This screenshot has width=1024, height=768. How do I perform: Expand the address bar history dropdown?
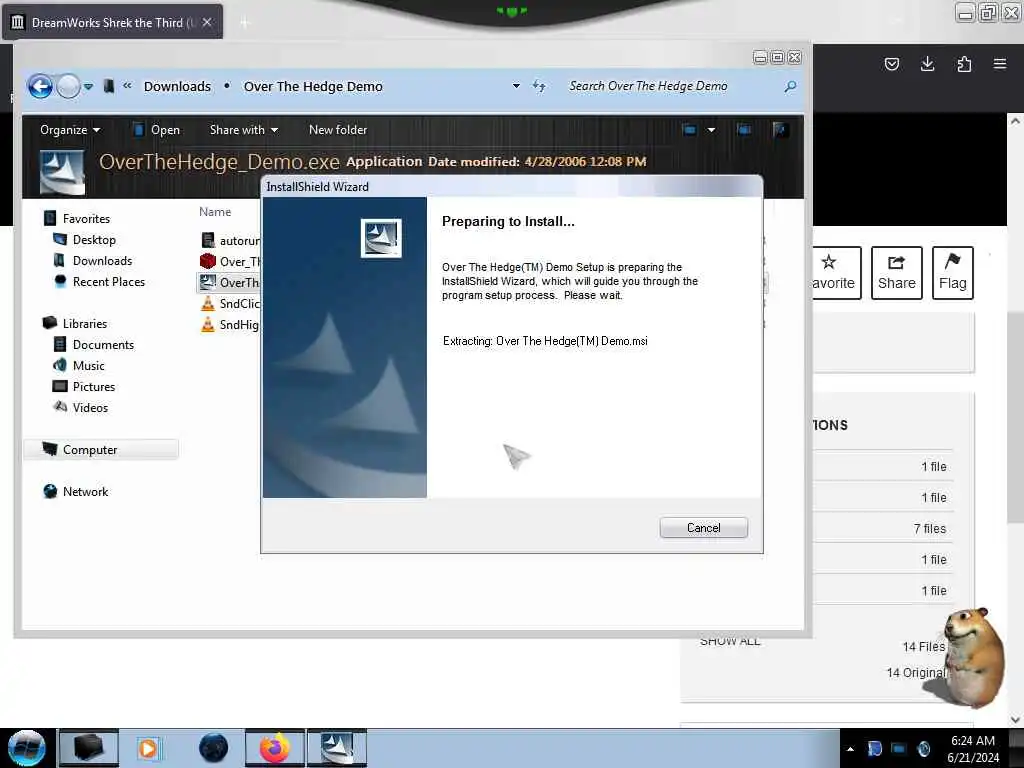pos(516,86)
